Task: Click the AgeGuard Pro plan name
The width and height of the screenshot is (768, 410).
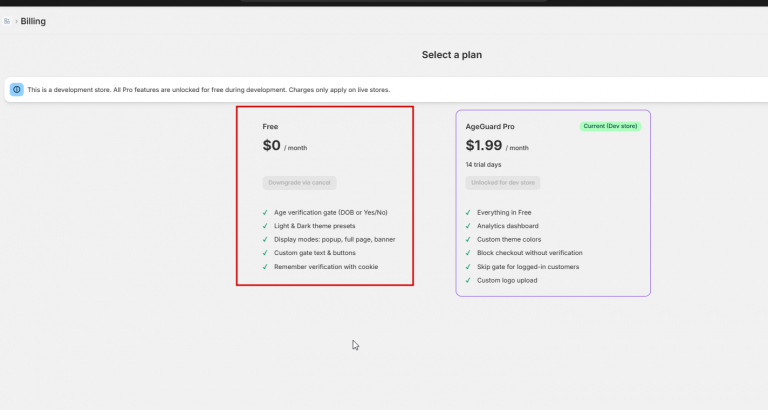Action: pyautogui.click(x=490, y=126)
